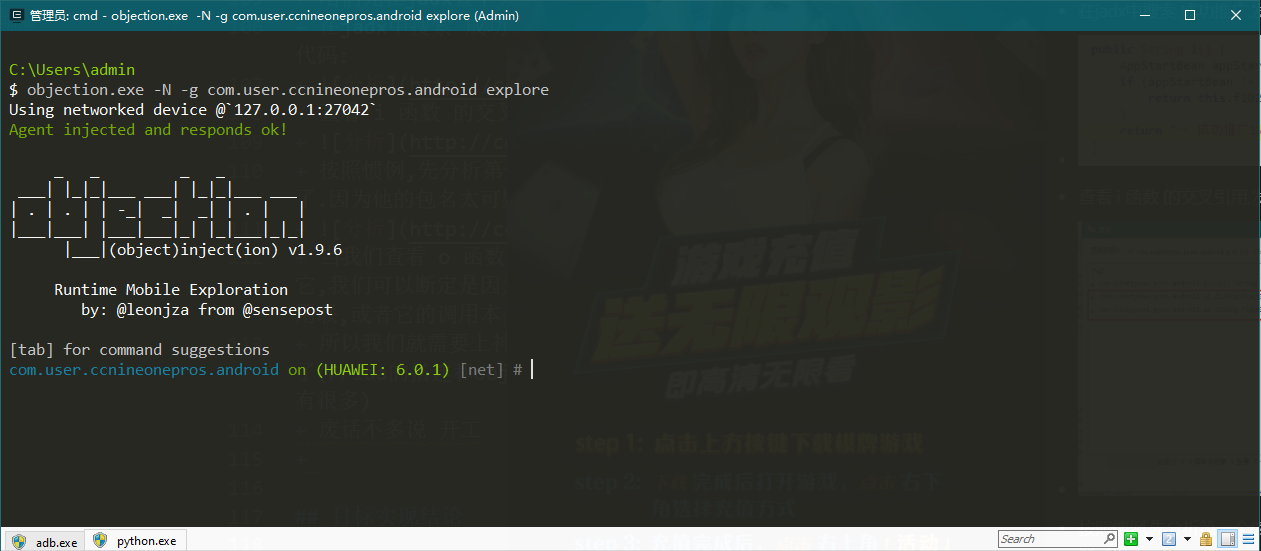The image size is (1261, 551).
Task: Open the window system menu icon in title bar
Action: click(x=16, y=15)
